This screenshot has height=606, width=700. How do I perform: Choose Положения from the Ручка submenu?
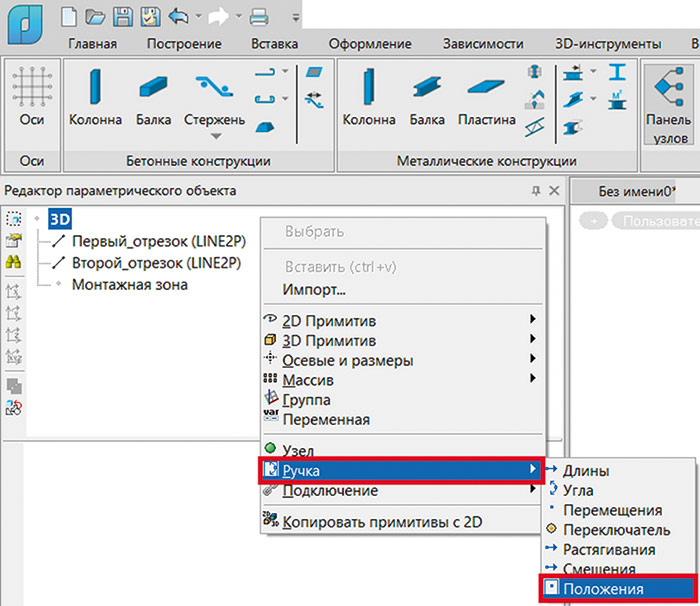[x=602, y=590]
